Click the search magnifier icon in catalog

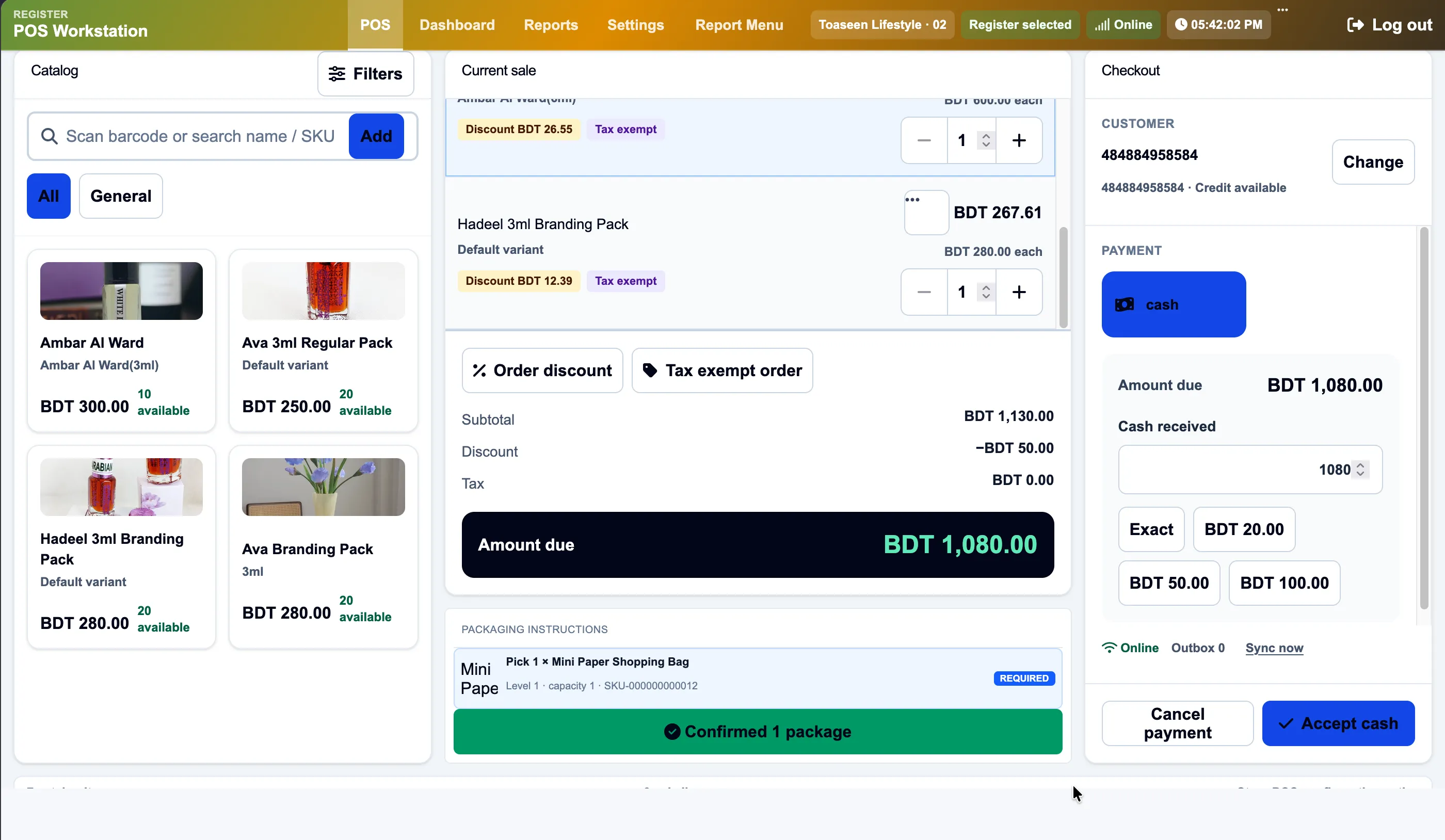tap(50, 136)
